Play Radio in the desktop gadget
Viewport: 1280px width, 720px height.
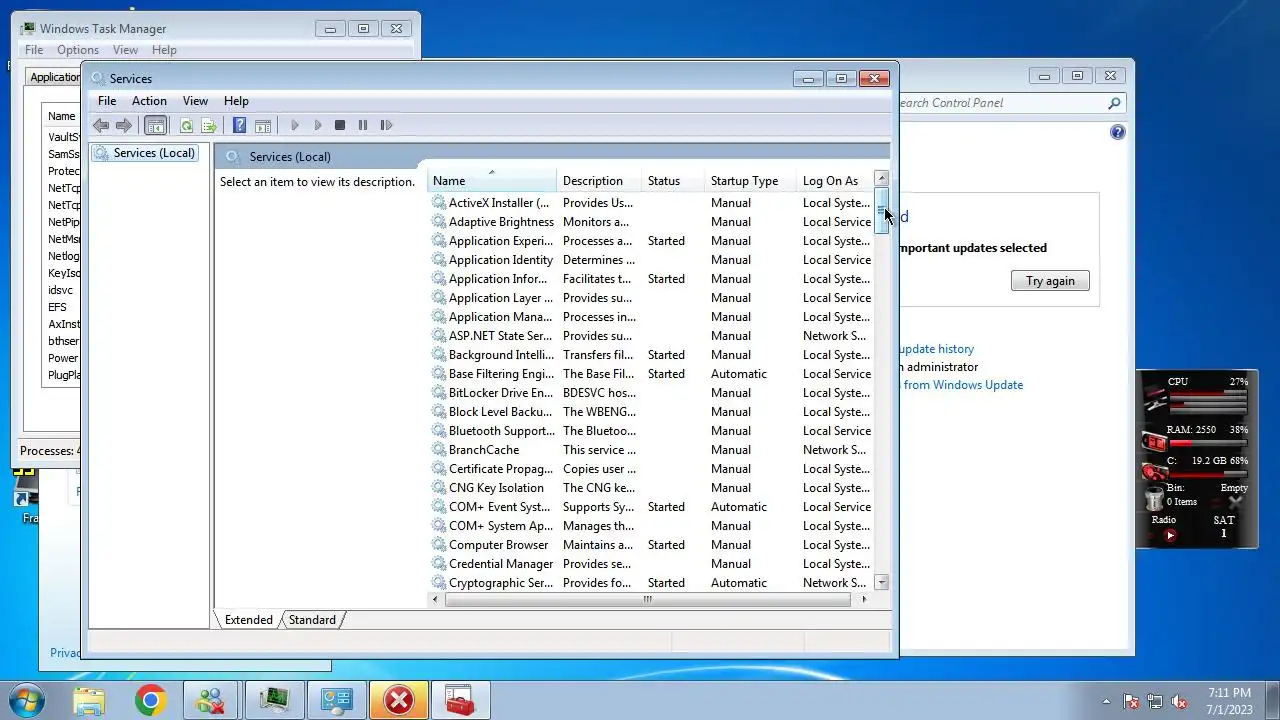1170,535
